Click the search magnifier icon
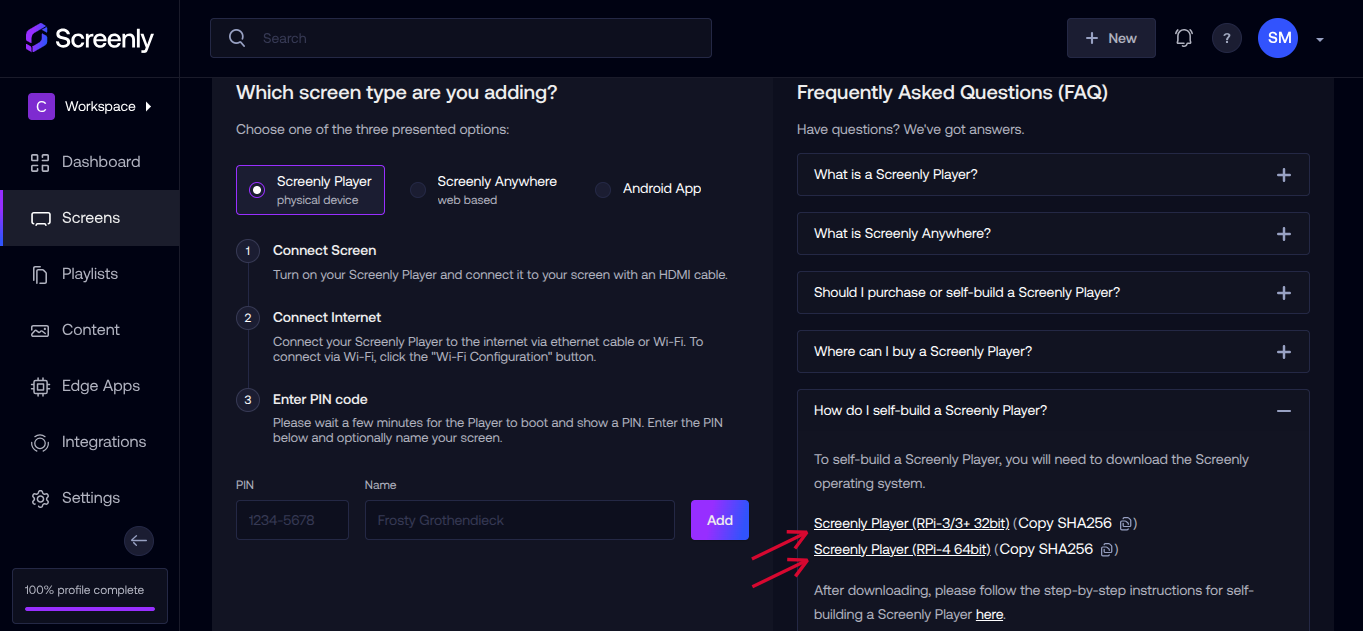Screen dimensions: 1363x633 pos(237,38)
